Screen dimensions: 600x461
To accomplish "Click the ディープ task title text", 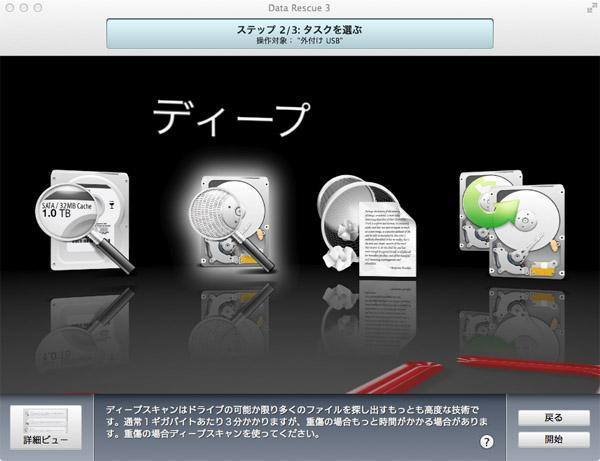I will tap(230, 118).
